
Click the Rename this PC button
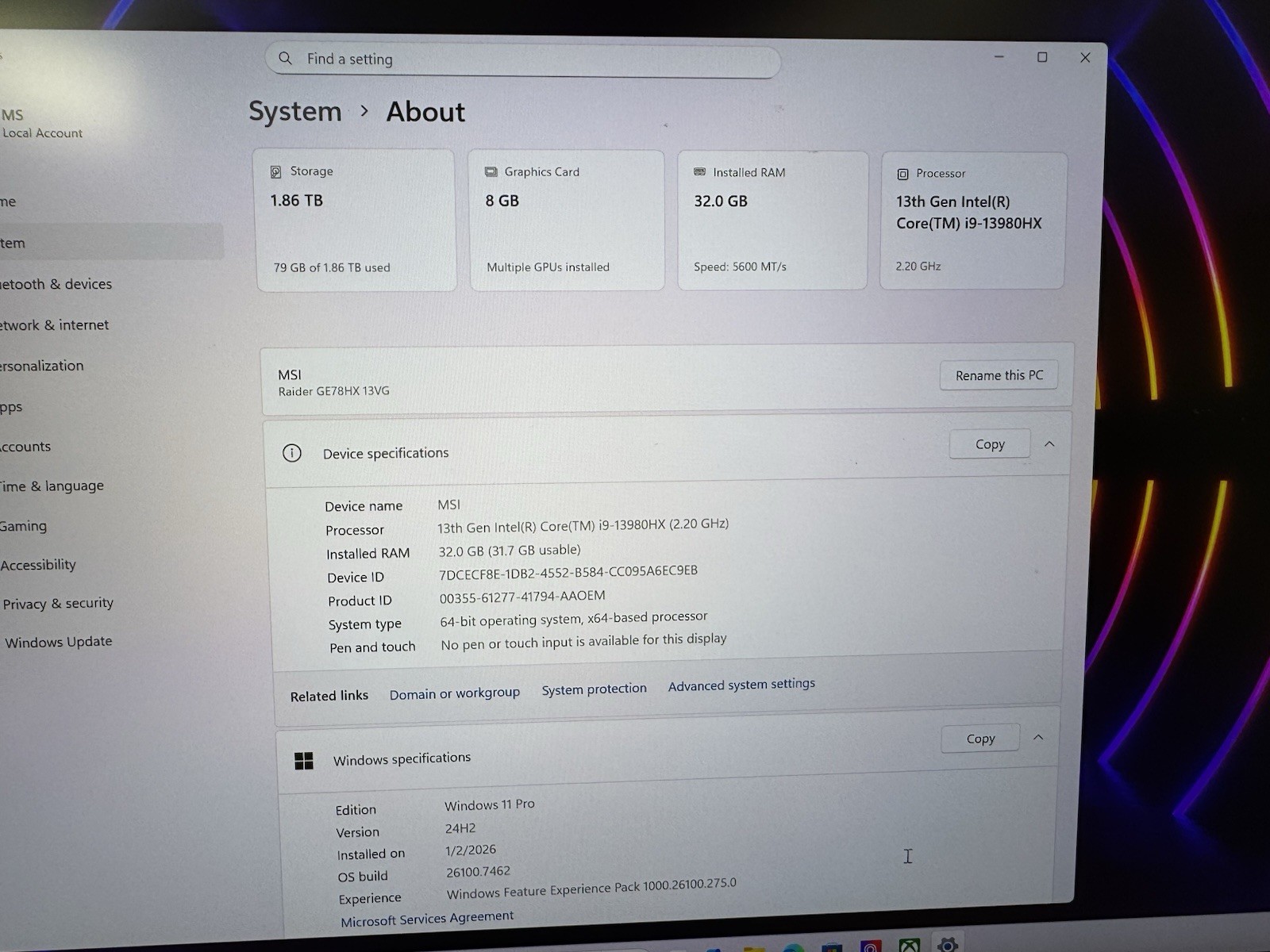click(x=999, y=375)
